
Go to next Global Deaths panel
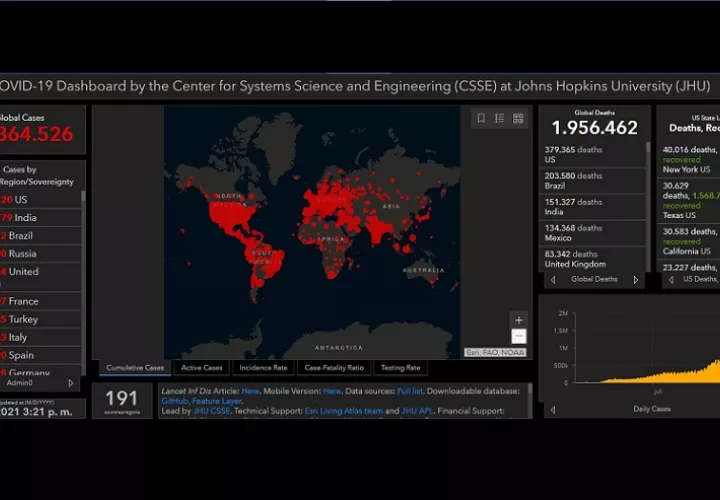pyautogui.click(x=635, y=280)
